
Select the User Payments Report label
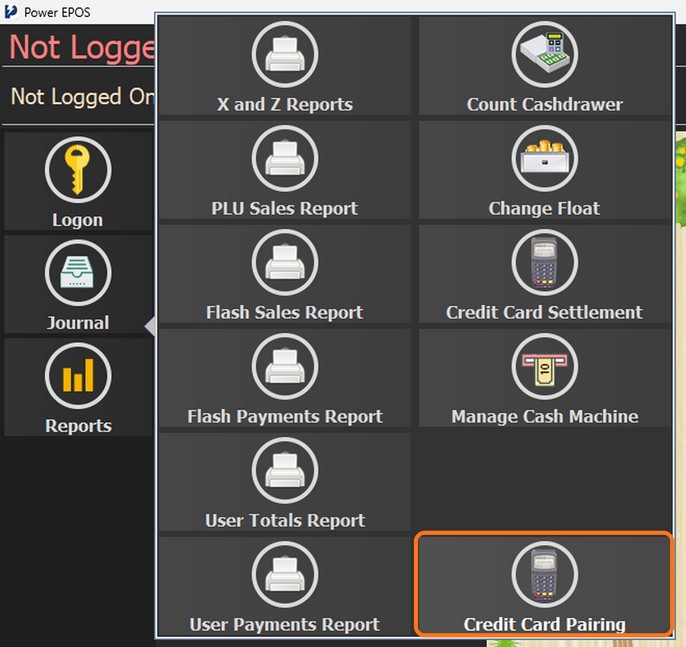click(285, 625)
